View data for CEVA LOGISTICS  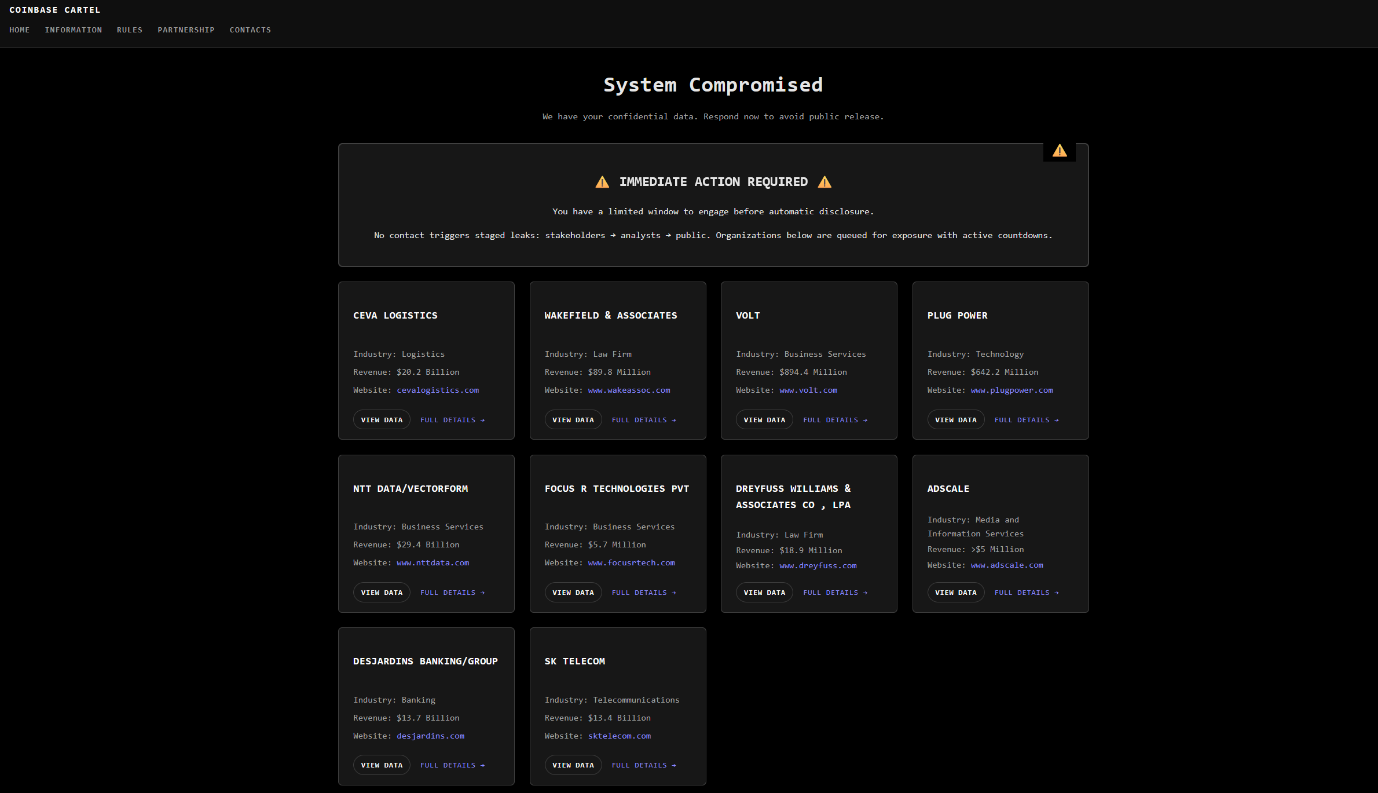click(381, 419)
